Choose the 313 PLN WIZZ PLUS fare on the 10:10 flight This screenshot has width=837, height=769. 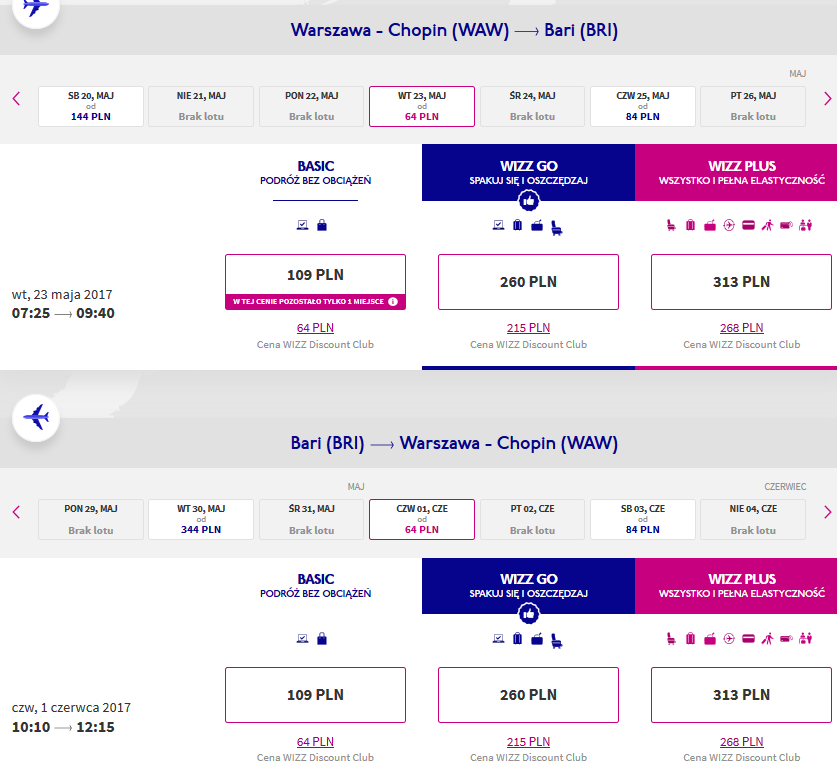tap(741, 695)
